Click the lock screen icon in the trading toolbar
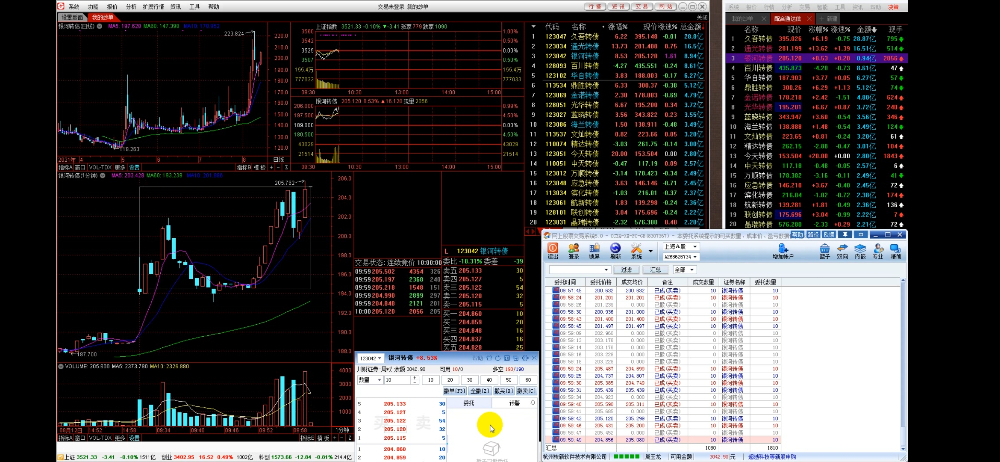Screen dimensions: 1000x462 pos(594,250)
